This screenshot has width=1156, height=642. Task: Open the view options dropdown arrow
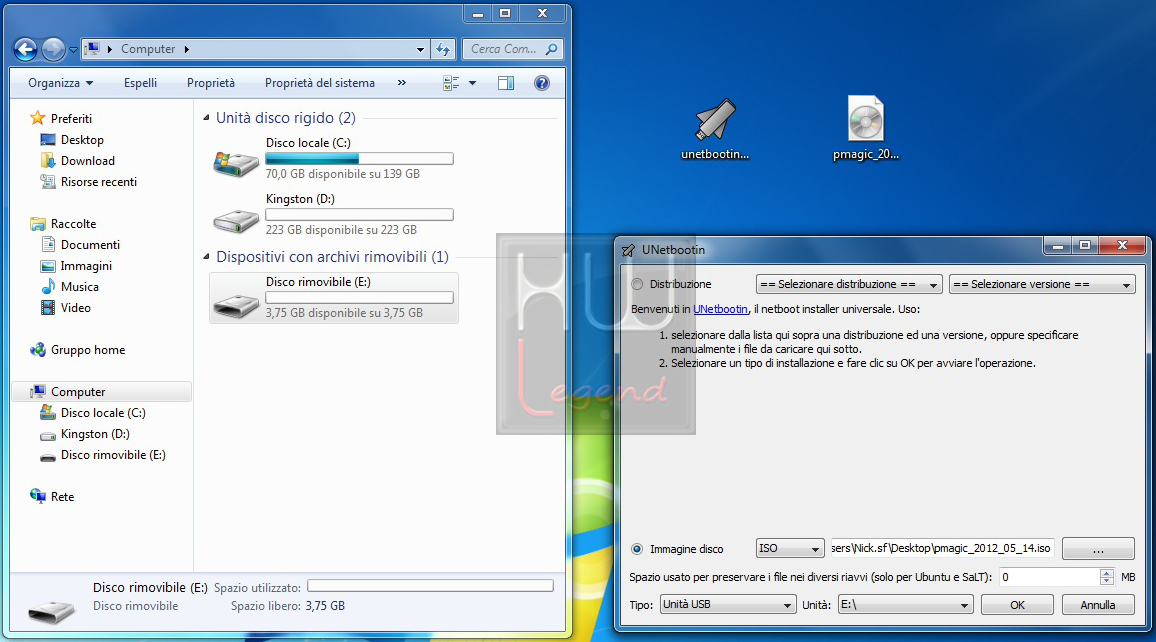click(x=473, y=83)
